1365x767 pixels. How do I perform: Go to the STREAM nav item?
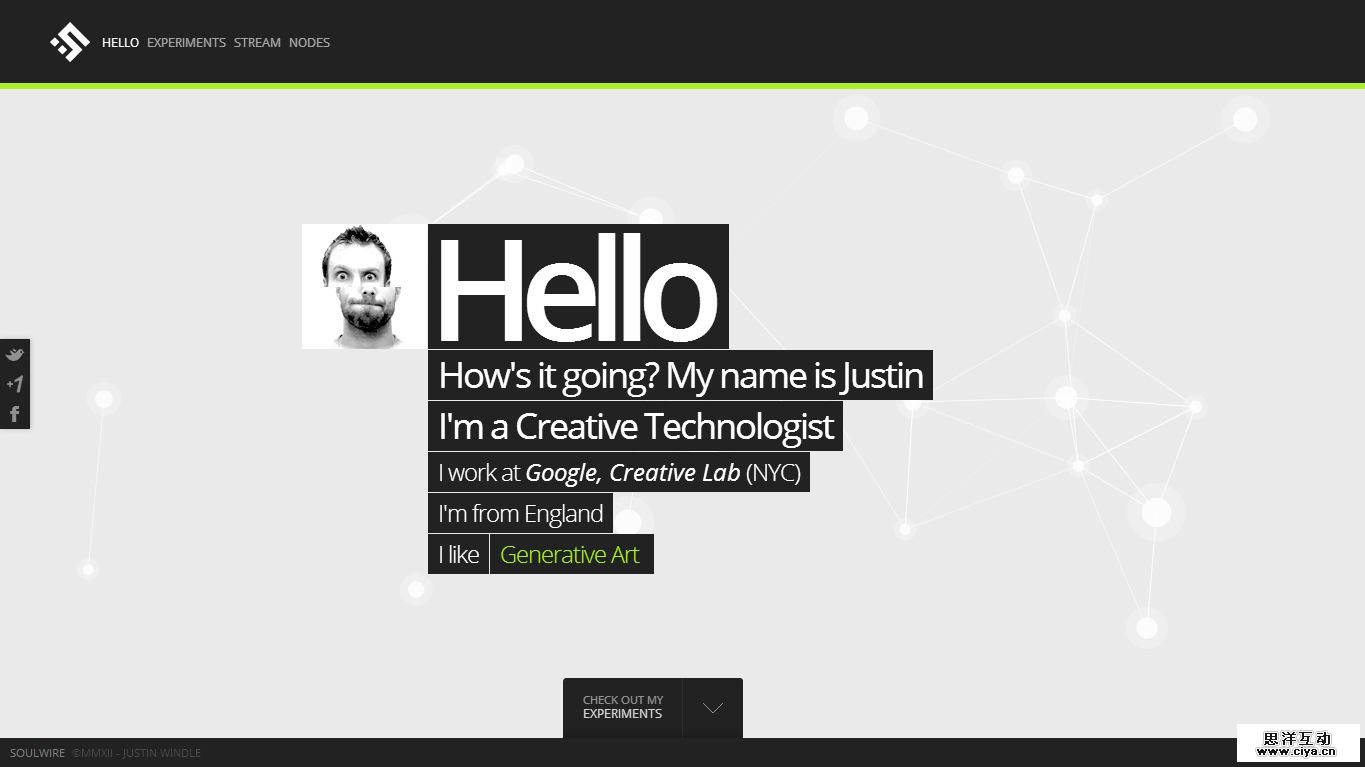pos(257,43)
